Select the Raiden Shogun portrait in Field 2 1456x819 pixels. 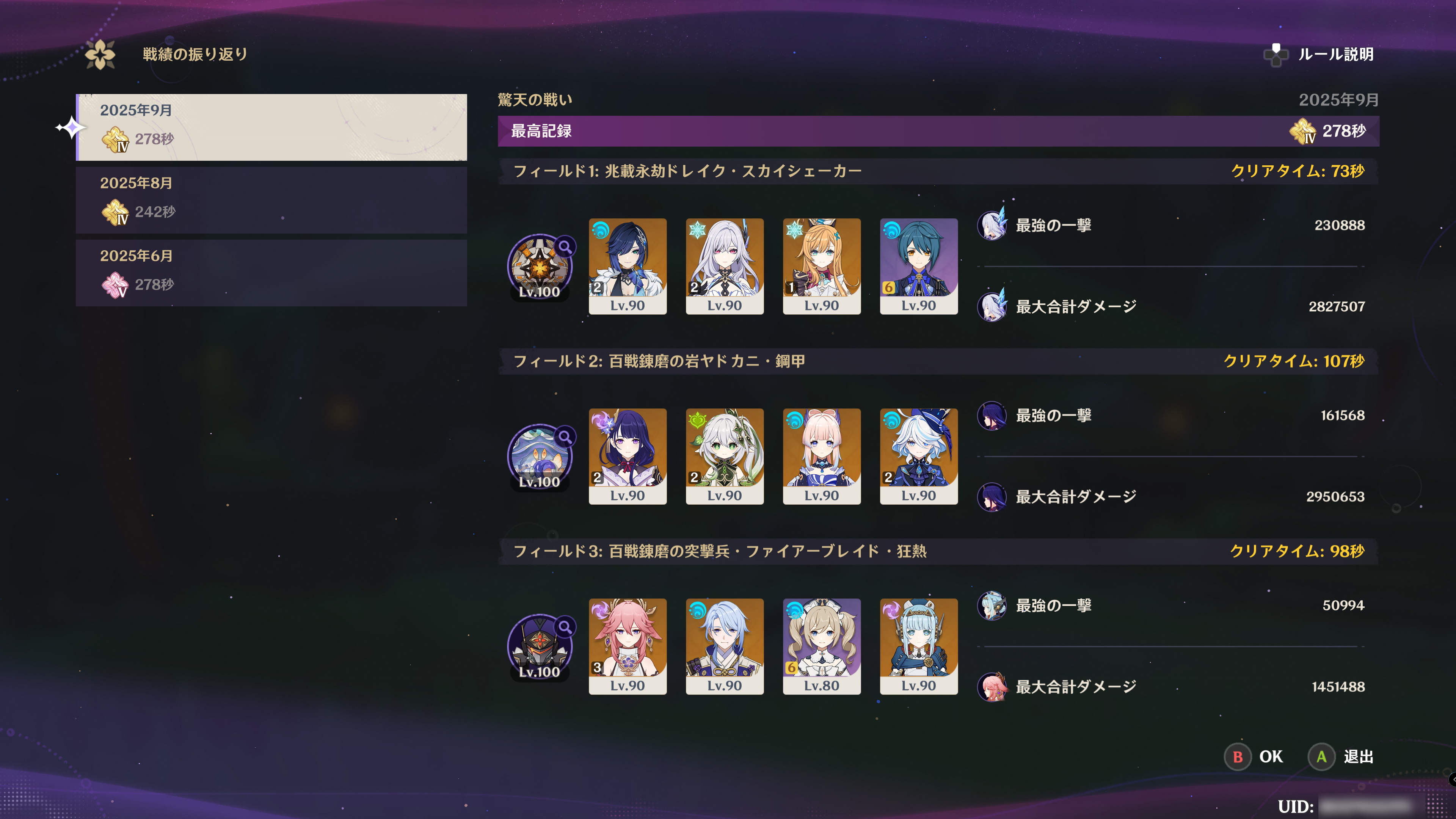(628, 456)
